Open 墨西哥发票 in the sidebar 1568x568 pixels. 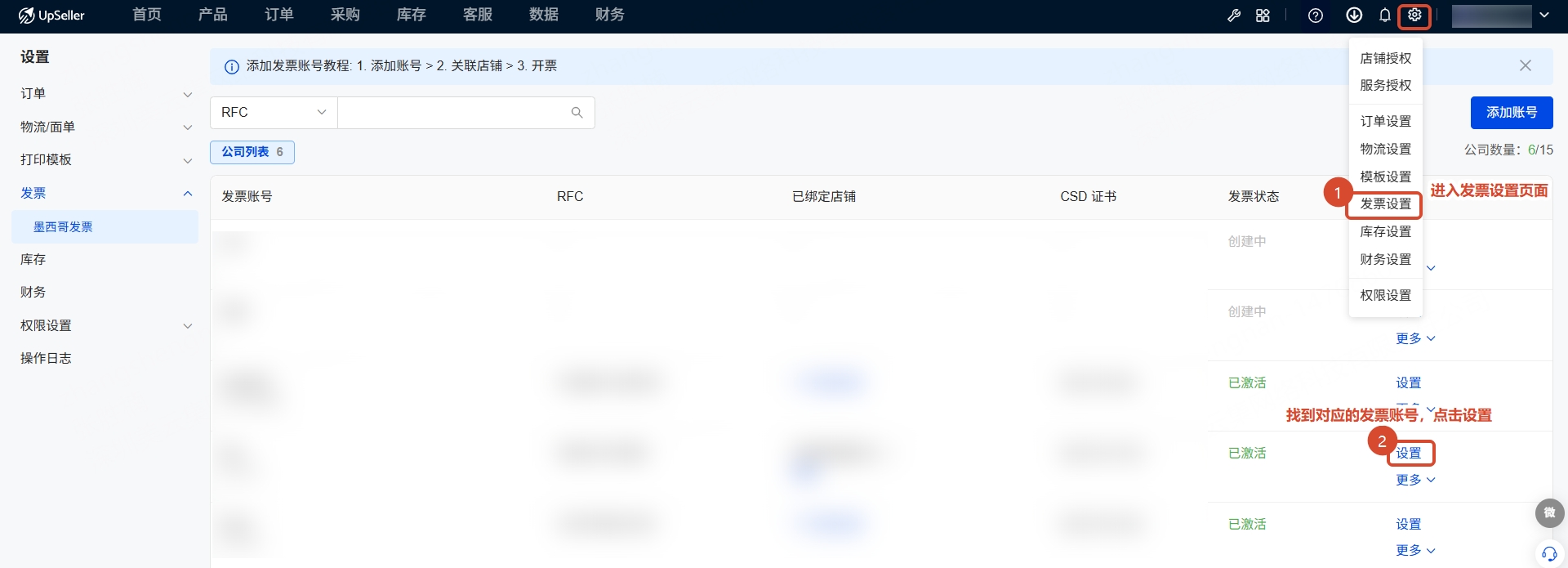[x=105, y=226]
